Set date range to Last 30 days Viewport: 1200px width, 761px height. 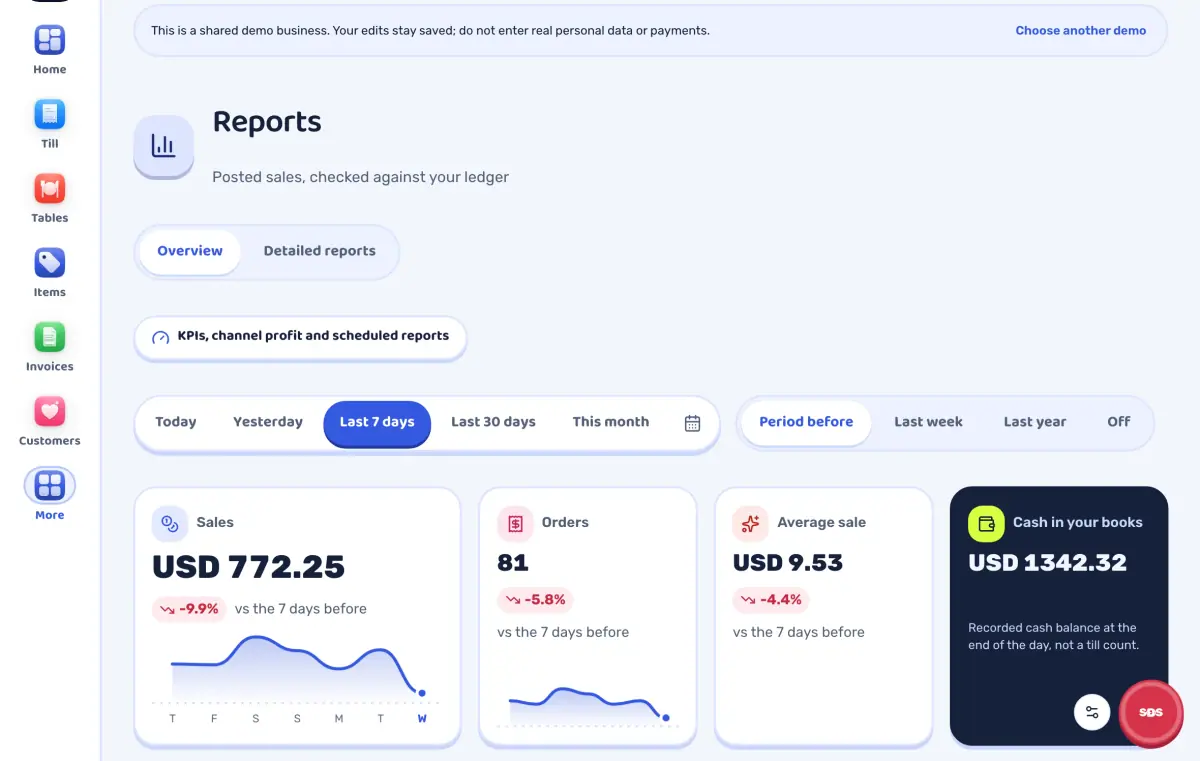(x=493, y=422)
